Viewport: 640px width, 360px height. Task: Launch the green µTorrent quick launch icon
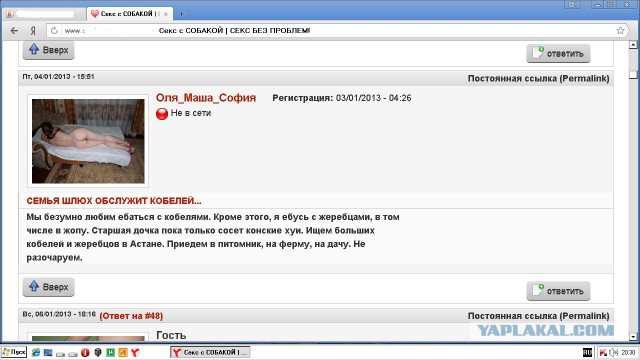coord(110,353)
